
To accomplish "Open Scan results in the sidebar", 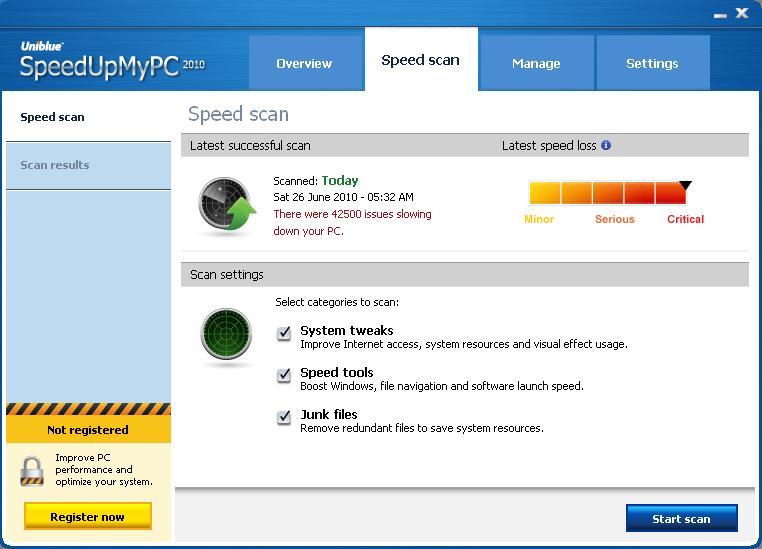I will click(88, 165).
